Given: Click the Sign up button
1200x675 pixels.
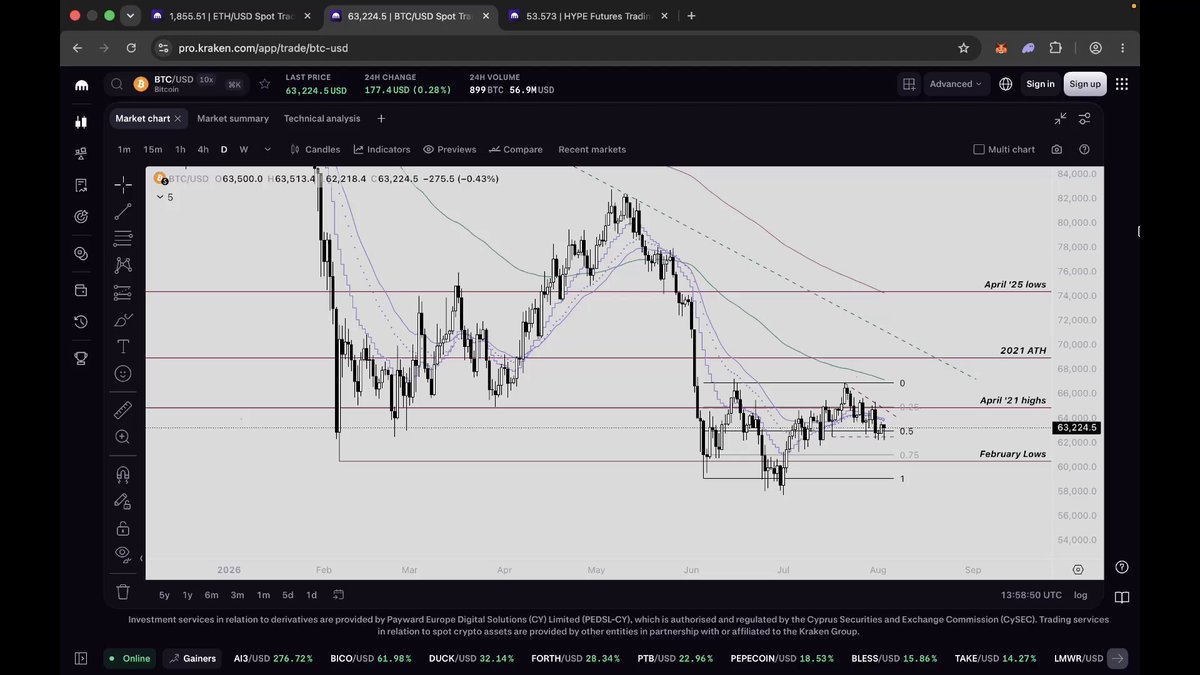Looking at the screenshot, I should coord(1085,84).
